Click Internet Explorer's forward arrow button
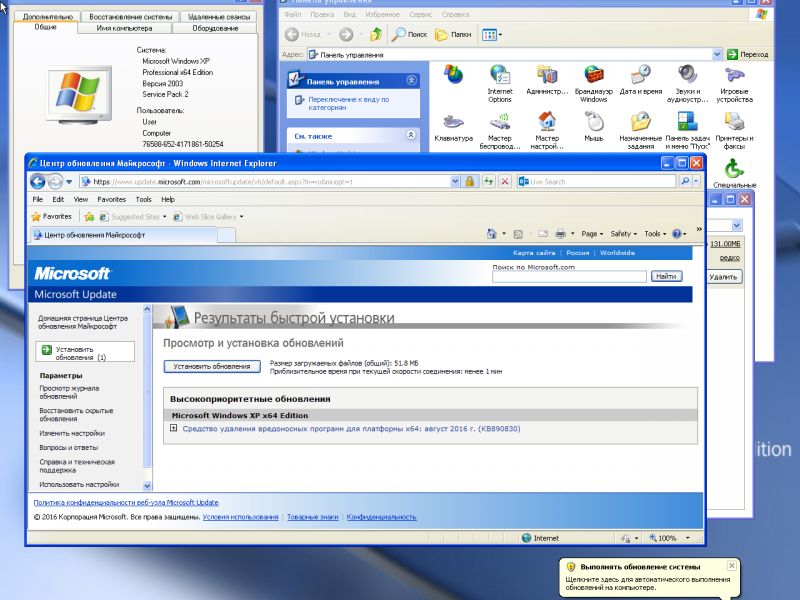This screenshot has width=800, height=600. point(55,181)
